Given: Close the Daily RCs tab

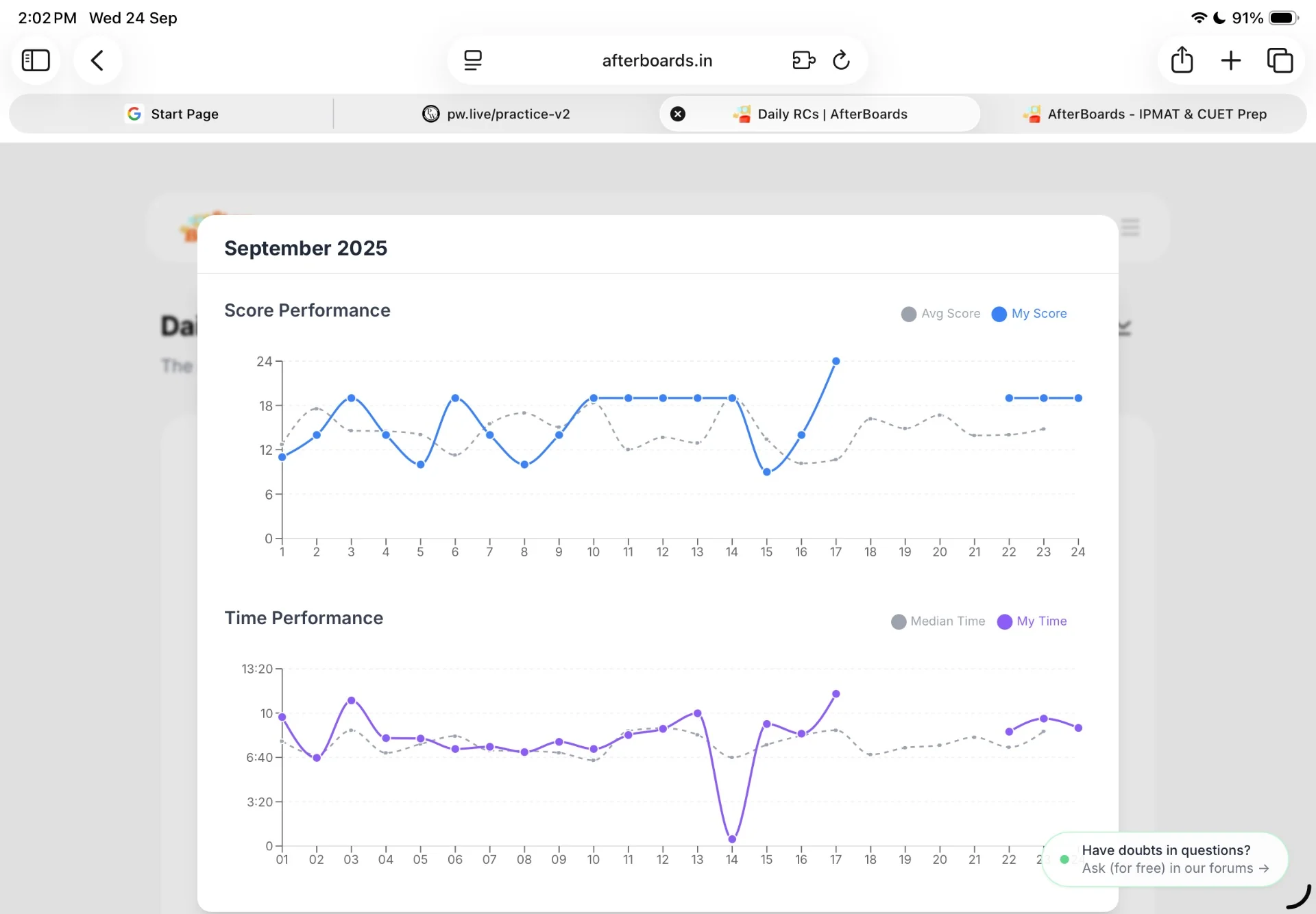Looking at the screenshot, I should [x=678, y=114].
